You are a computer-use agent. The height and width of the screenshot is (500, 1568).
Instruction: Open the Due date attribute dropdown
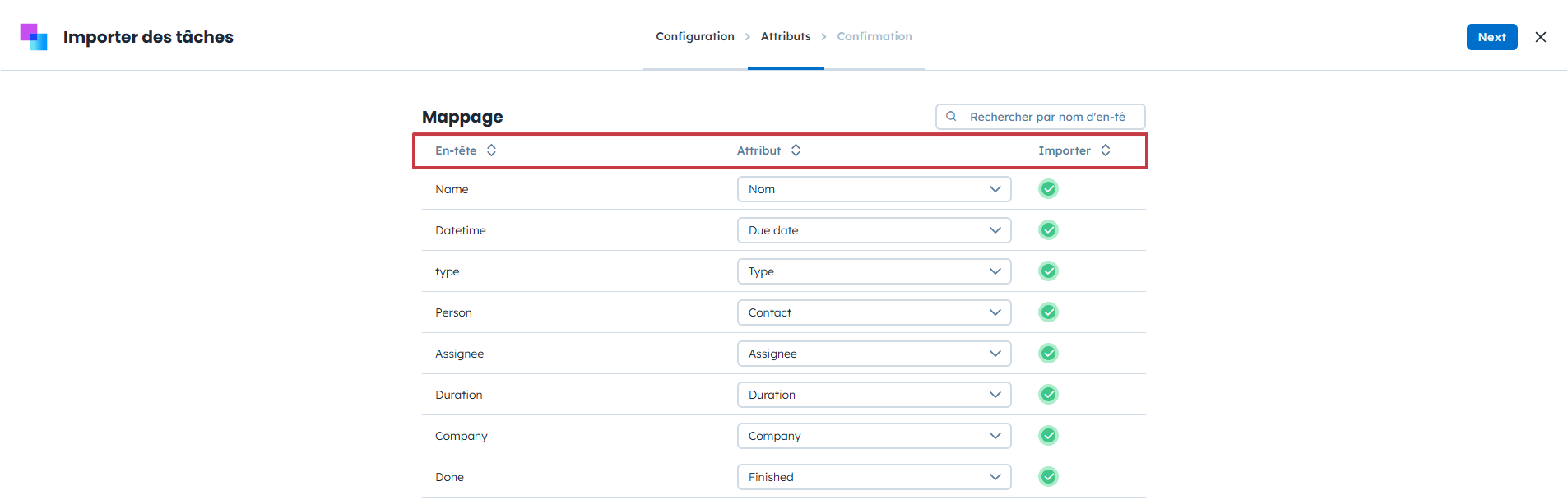(x=874, y=230)
